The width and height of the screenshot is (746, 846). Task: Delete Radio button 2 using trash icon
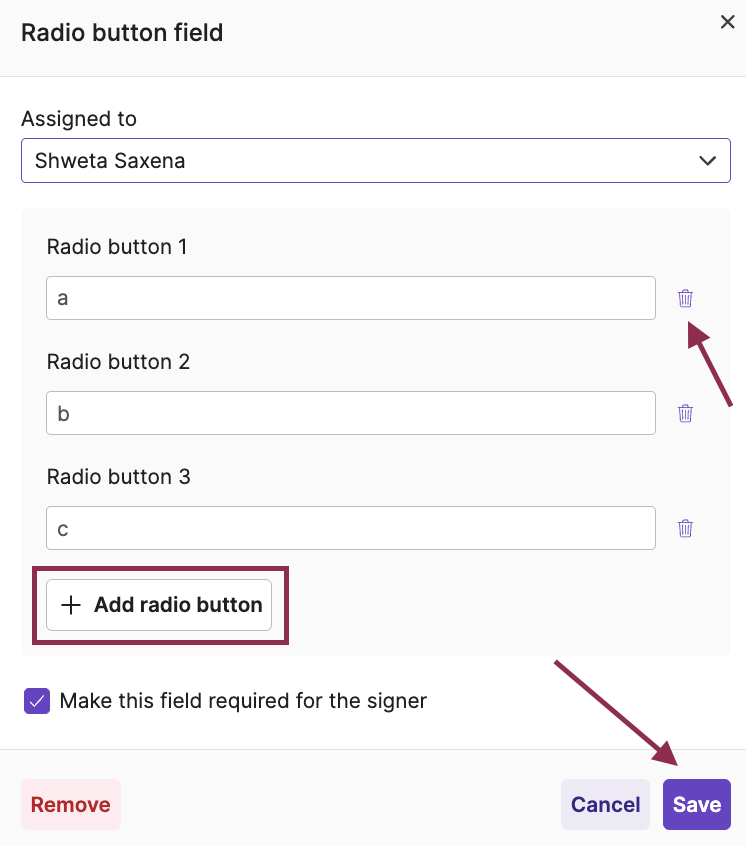point(685,413)
